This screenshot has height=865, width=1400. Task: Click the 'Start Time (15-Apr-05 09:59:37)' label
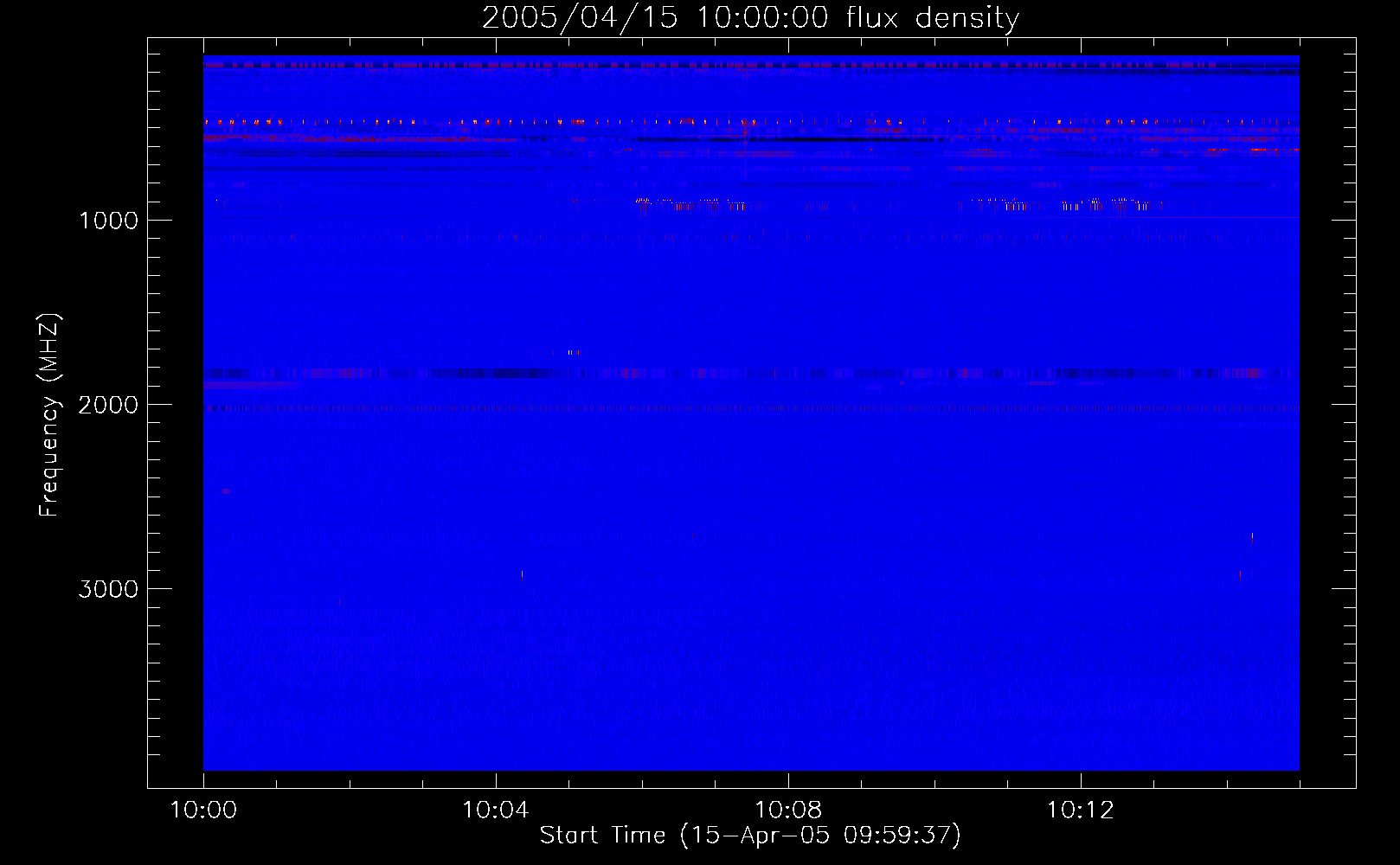point(750,835)
